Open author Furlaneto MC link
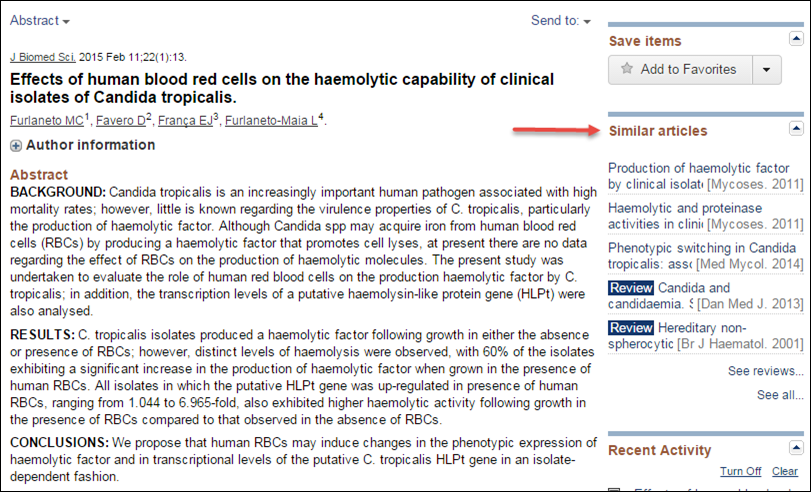The width and height of the screenshot is (811, 492). [47, 121]
